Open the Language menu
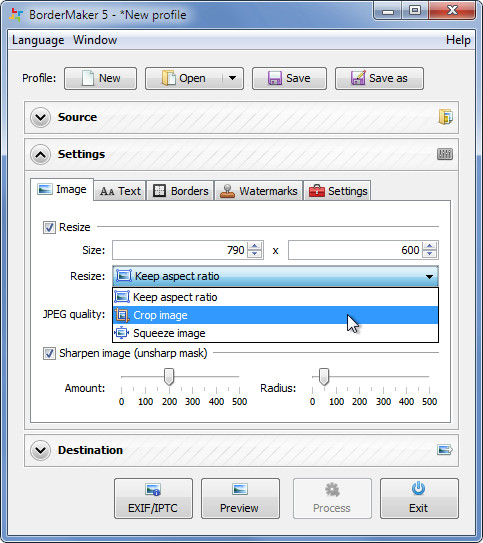The width and height of the screenshot is (483, 543). [38, 40]
